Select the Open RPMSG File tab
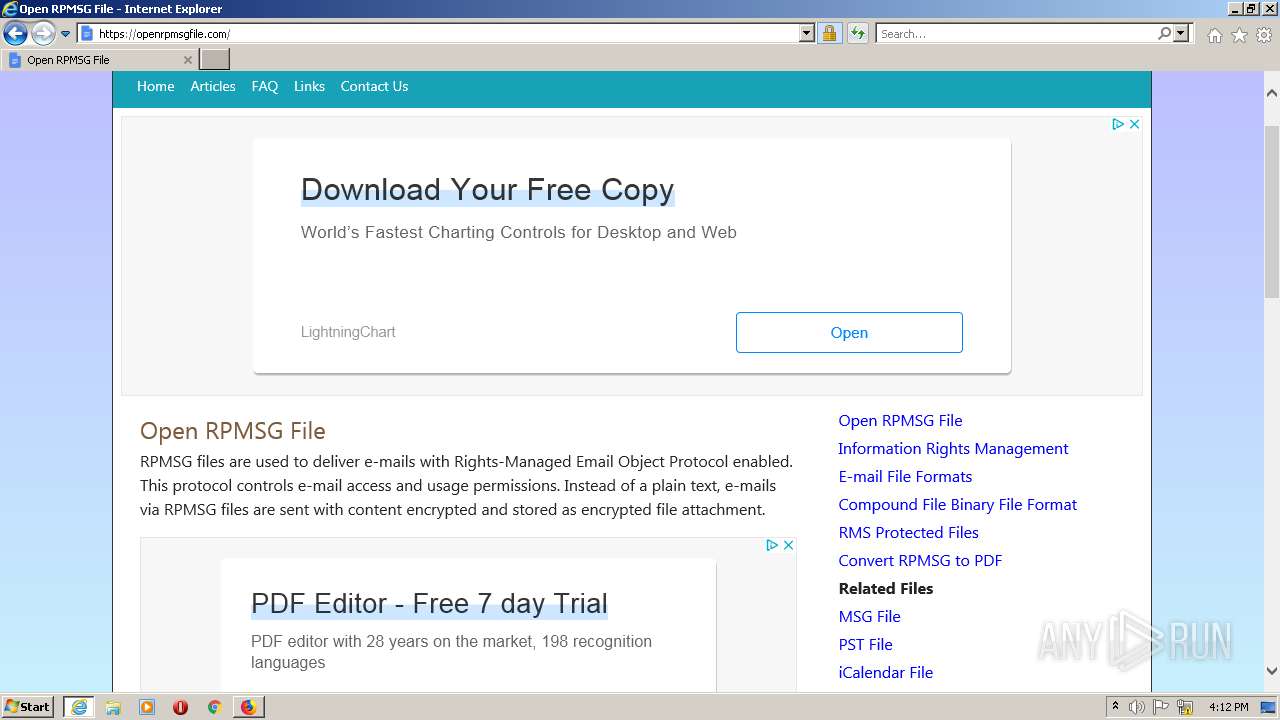The image size is (1280, 720). 98,60
